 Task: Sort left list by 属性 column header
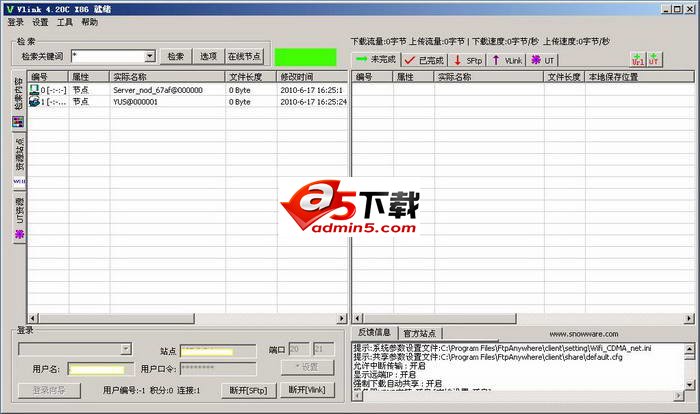pos(88,77)
